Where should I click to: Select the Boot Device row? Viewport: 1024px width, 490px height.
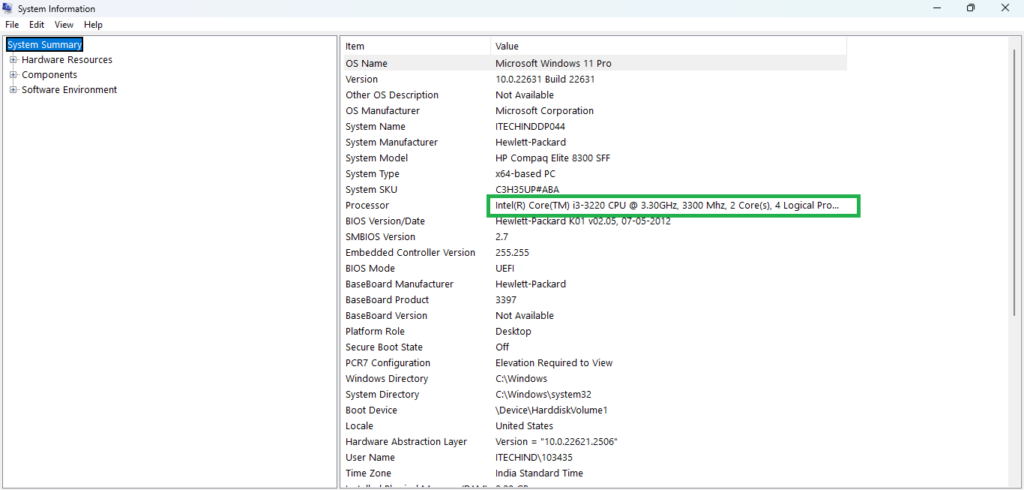(595, 410)
